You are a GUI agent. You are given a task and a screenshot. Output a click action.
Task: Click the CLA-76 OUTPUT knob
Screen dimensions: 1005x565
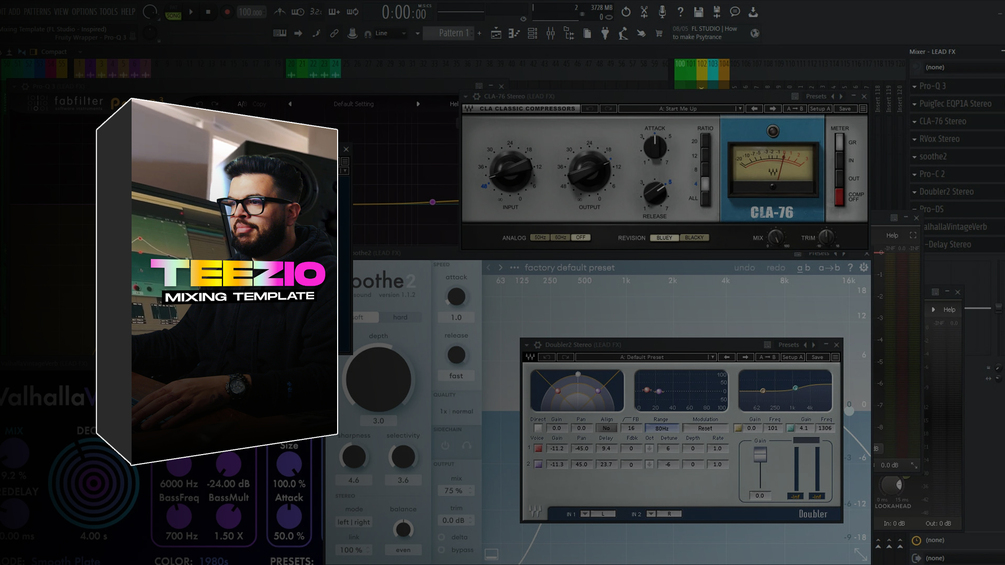(x=589, y=170)
